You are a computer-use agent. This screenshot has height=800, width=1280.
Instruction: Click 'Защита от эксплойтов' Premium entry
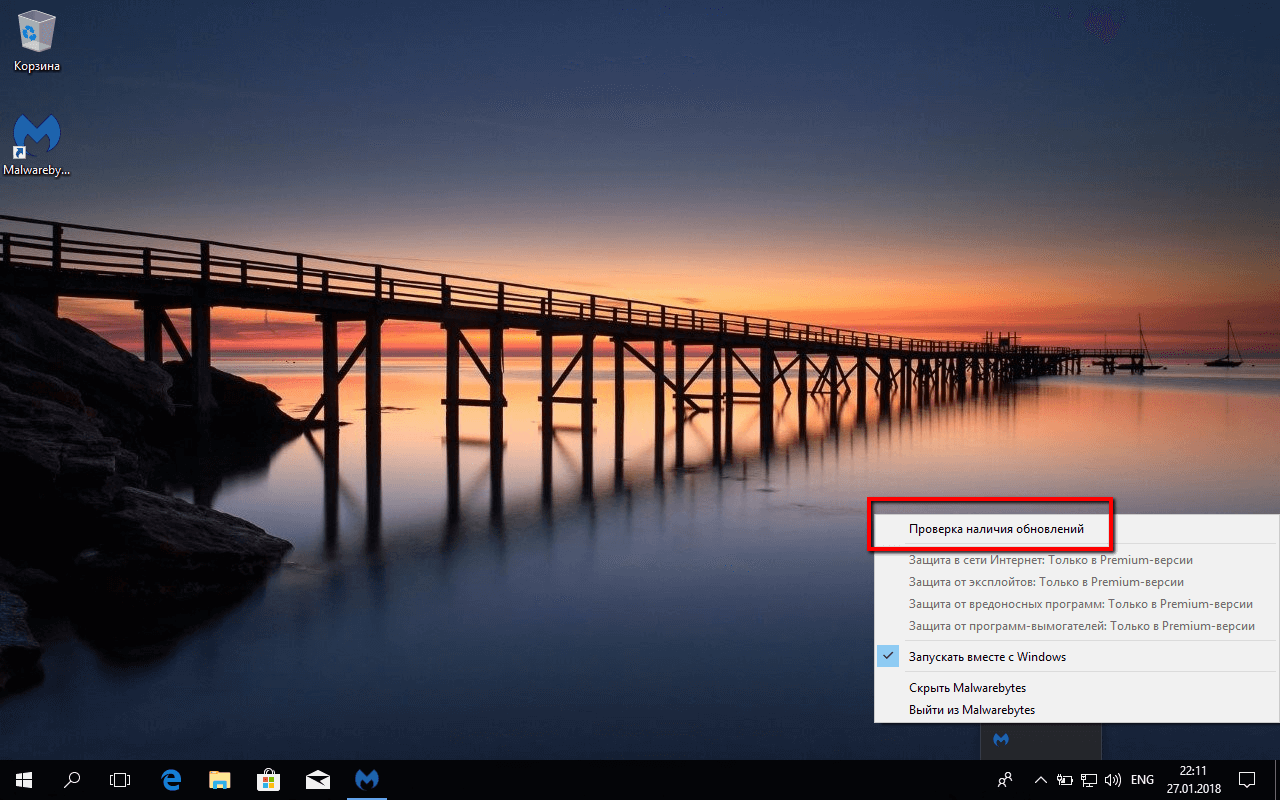(x=1077, y=582)
